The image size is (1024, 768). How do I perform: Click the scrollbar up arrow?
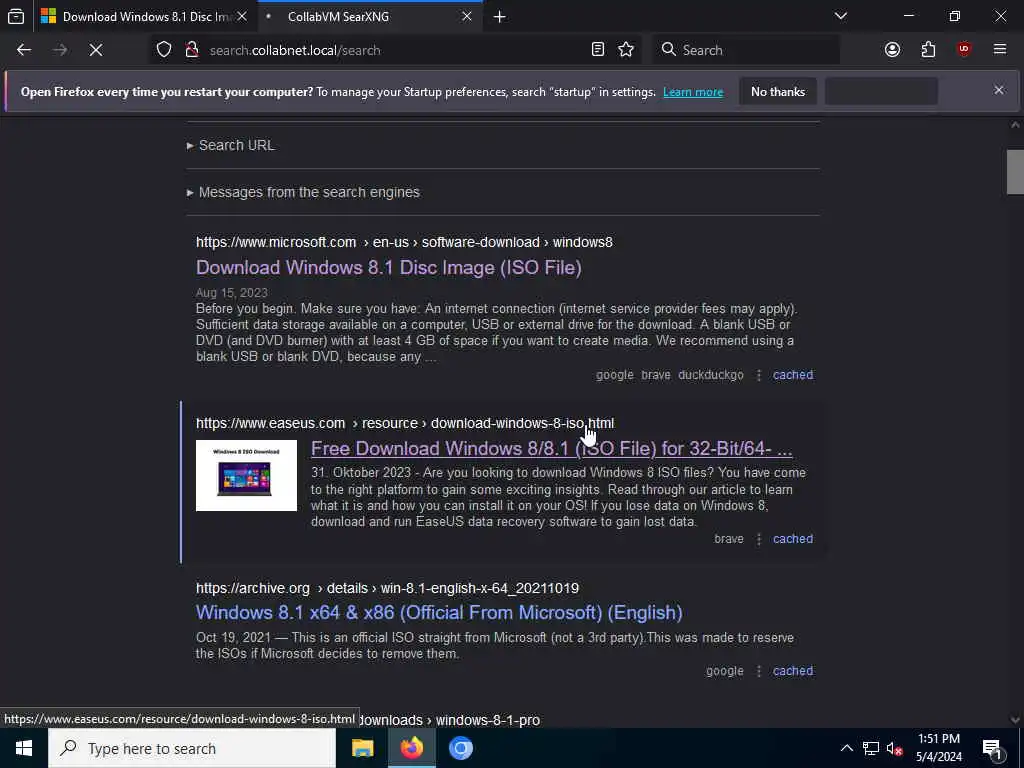coord(1015,125)
